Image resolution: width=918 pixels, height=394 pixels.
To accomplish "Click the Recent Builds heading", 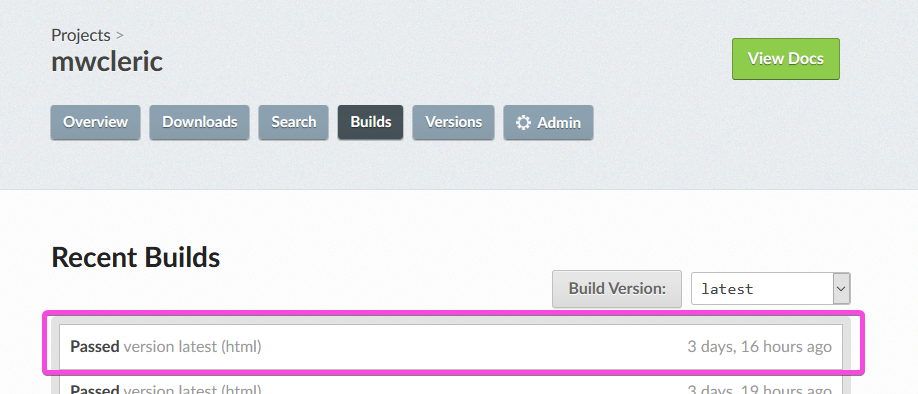I will [x=136, y=257].
